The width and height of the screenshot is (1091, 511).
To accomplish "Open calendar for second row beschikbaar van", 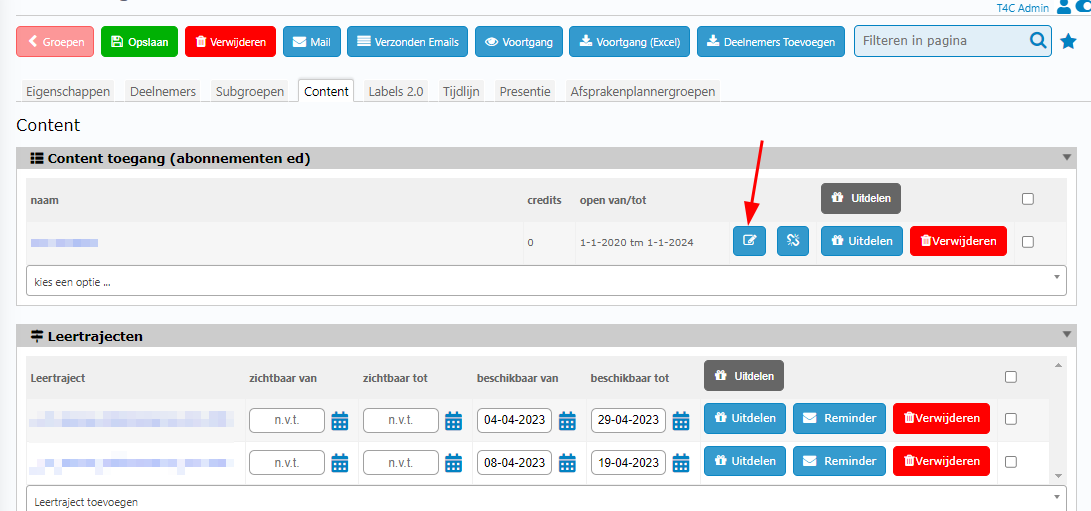I will pyautogui.click(x=568, y=462).
